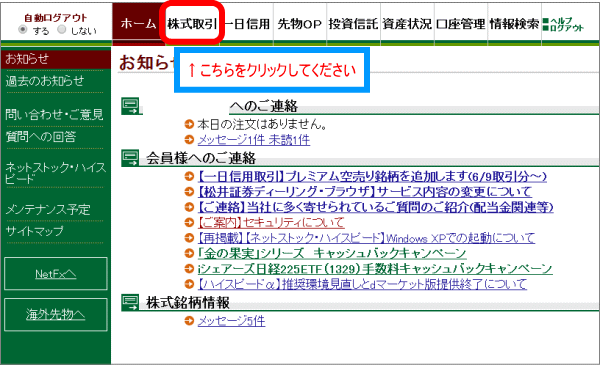This screenshot has width=600, height=365.
Task: Open 質問への回答 in the sidebar
Action: [41, 137]
